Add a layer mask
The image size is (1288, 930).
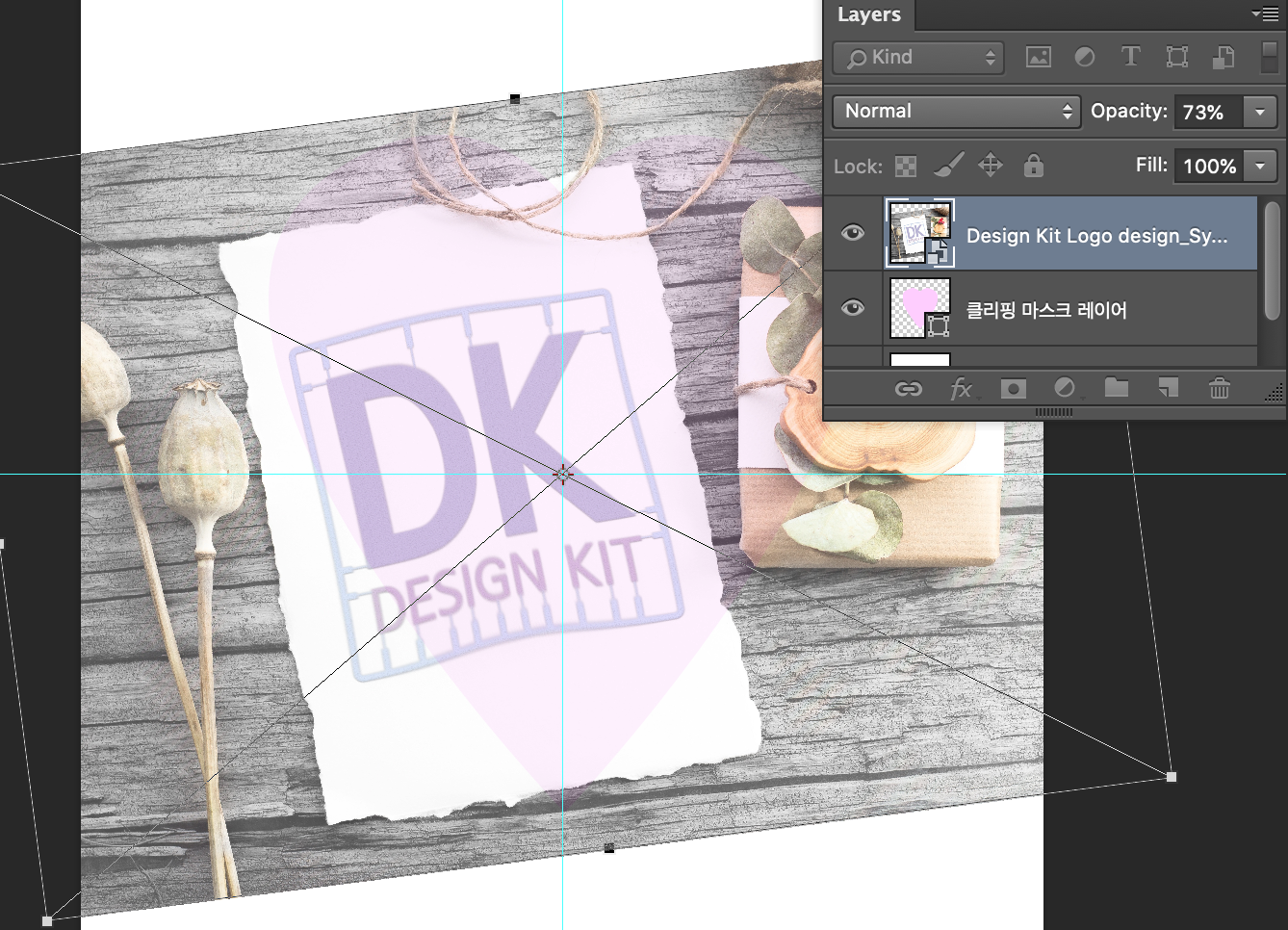click(1013, 389)
